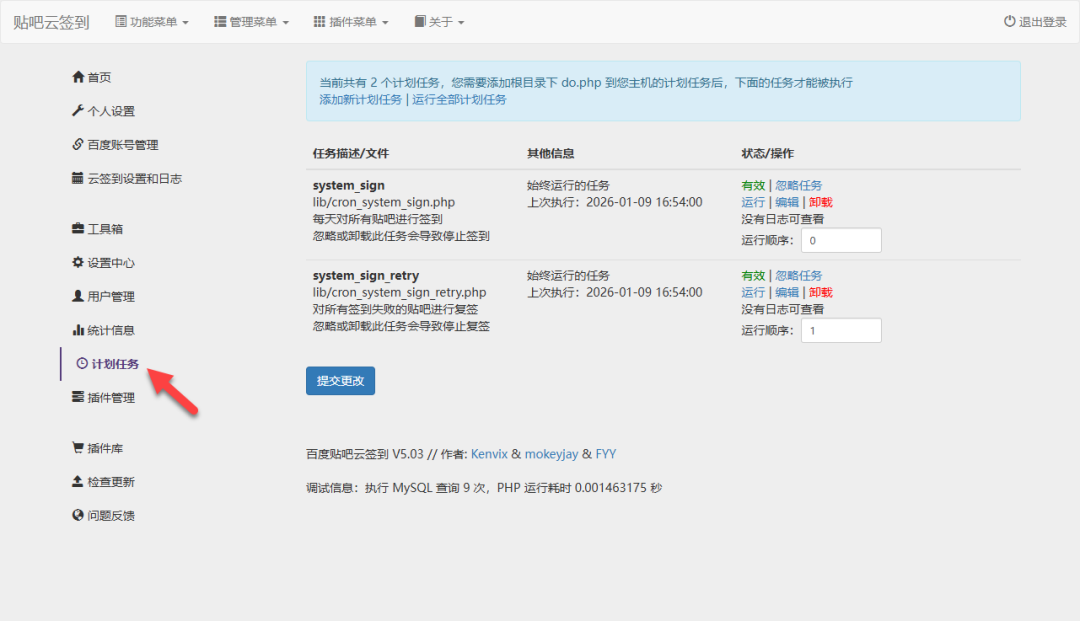1080x621 pixels.
Task: Click the 添加新计划任务 link
Action: tap(361, 100)
